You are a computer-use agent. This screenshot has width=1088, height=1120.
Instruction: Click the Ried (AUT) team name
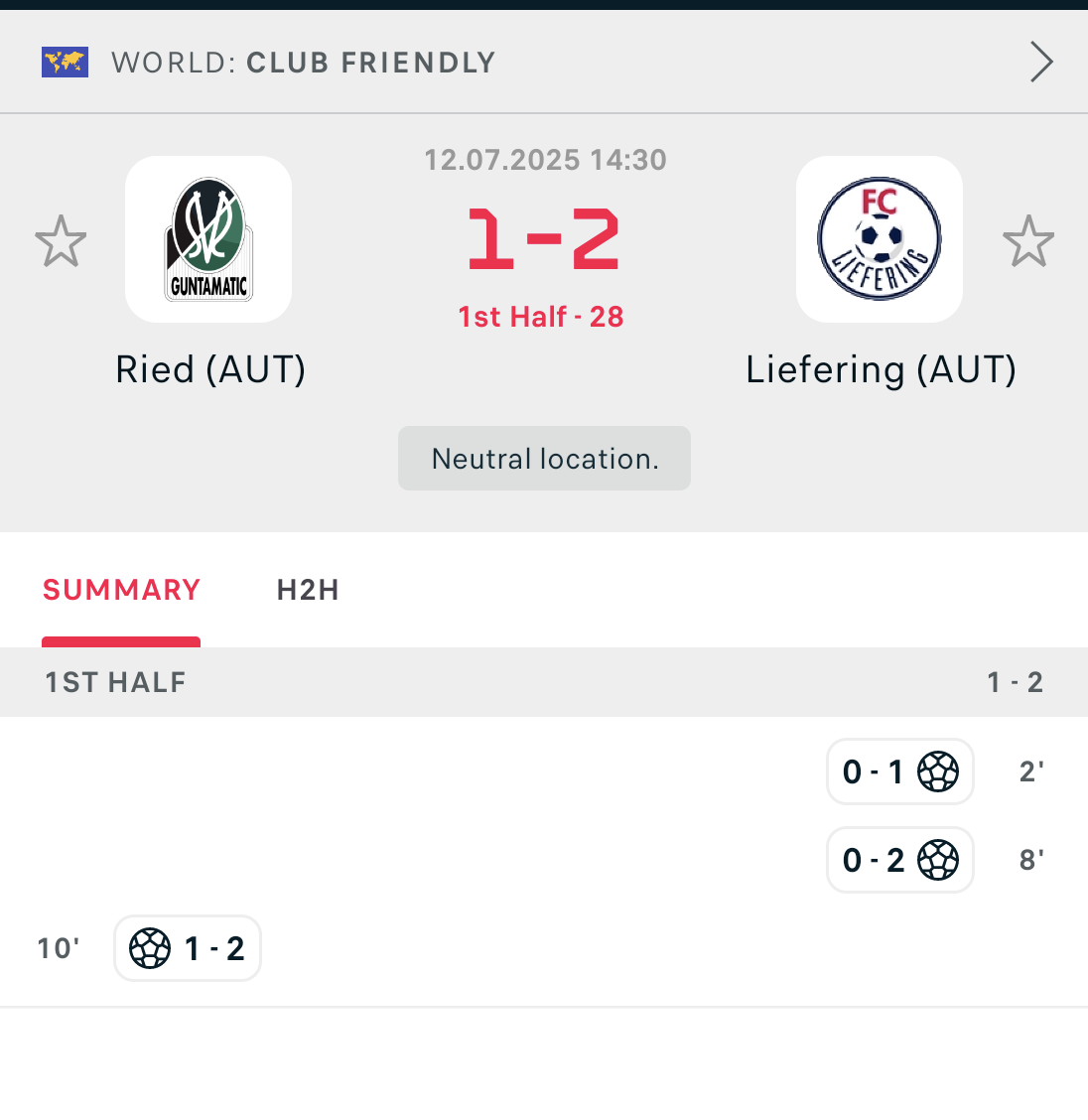pyautogui.click(x=210, y=369)
